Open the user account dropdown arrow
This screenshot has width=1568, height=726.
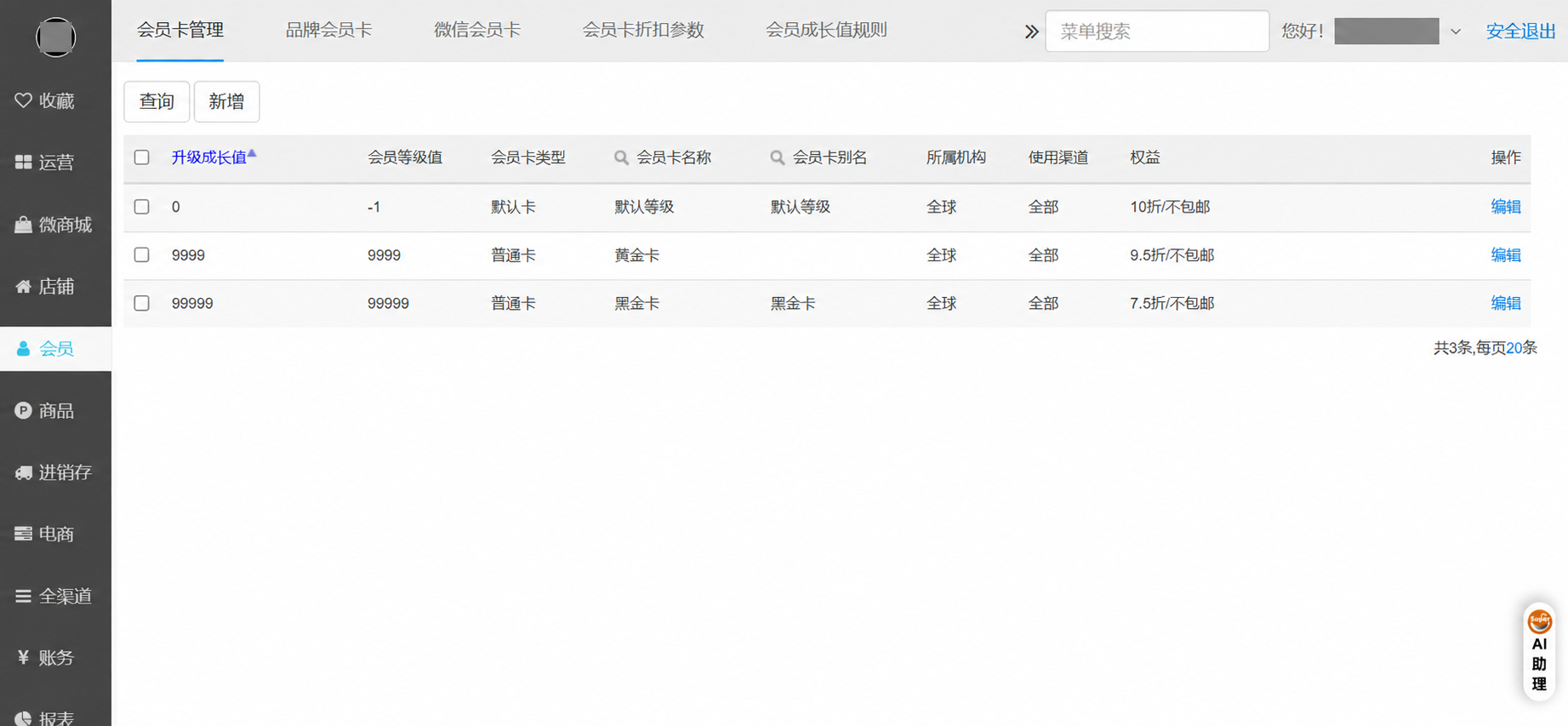point(1456,31)
